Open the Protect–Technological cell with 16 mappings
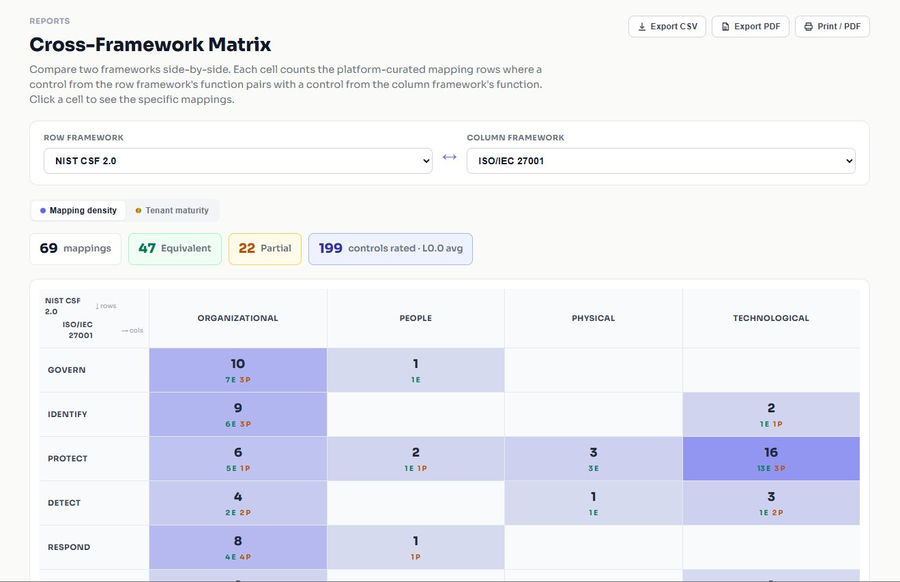The height and width of the screenshot is (582, 900). (771, 459)
